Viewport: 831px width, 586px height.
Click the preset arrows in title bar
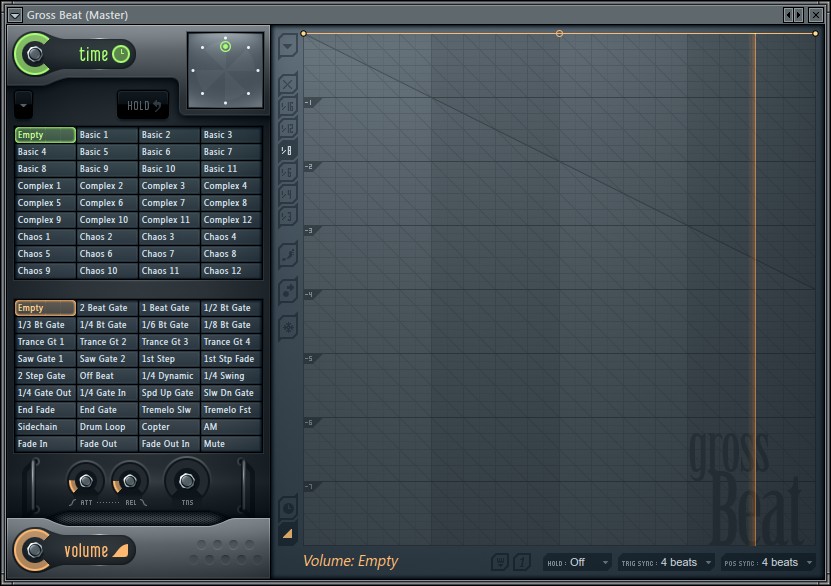(793, 15)
